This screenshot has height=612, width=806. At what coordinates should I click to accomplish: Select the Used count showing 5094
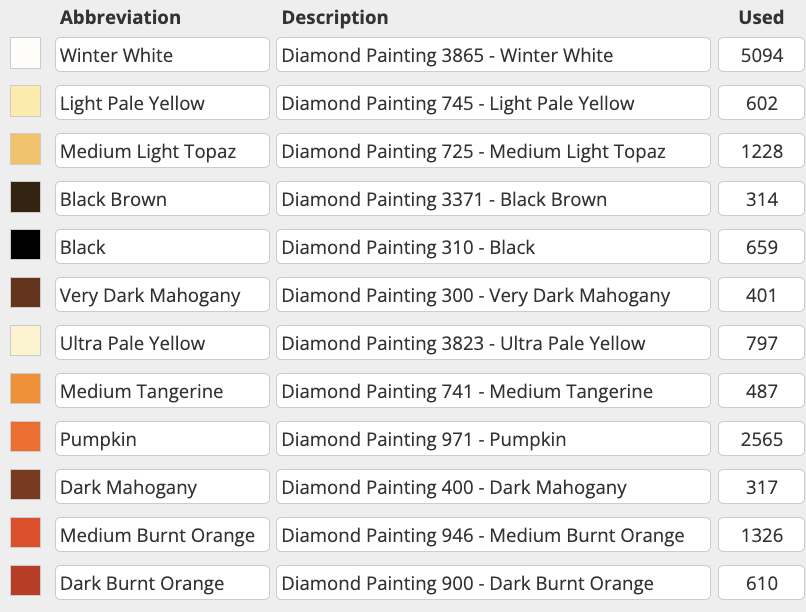click(761, 55)
